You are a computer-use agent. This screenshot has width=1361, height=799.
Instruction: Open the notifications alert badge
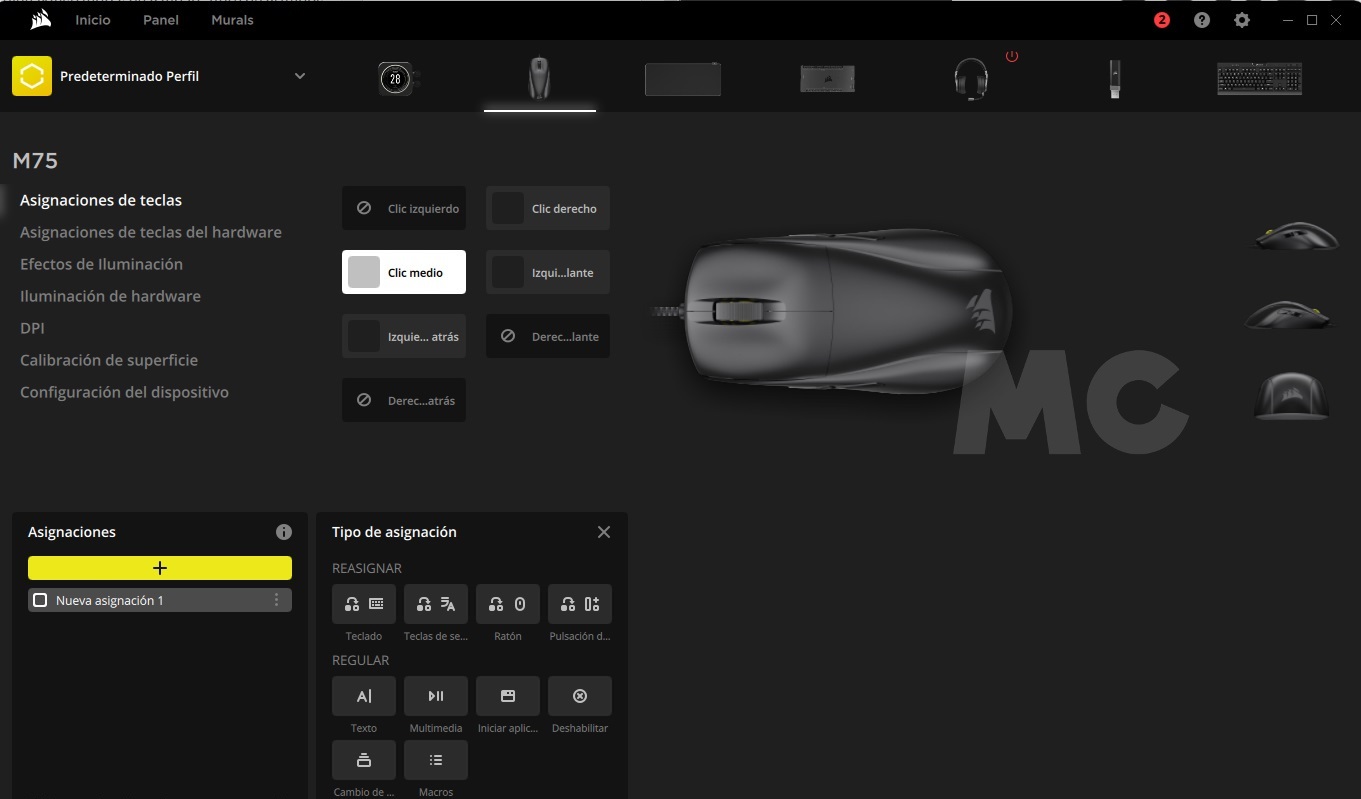click(1161, 20)
